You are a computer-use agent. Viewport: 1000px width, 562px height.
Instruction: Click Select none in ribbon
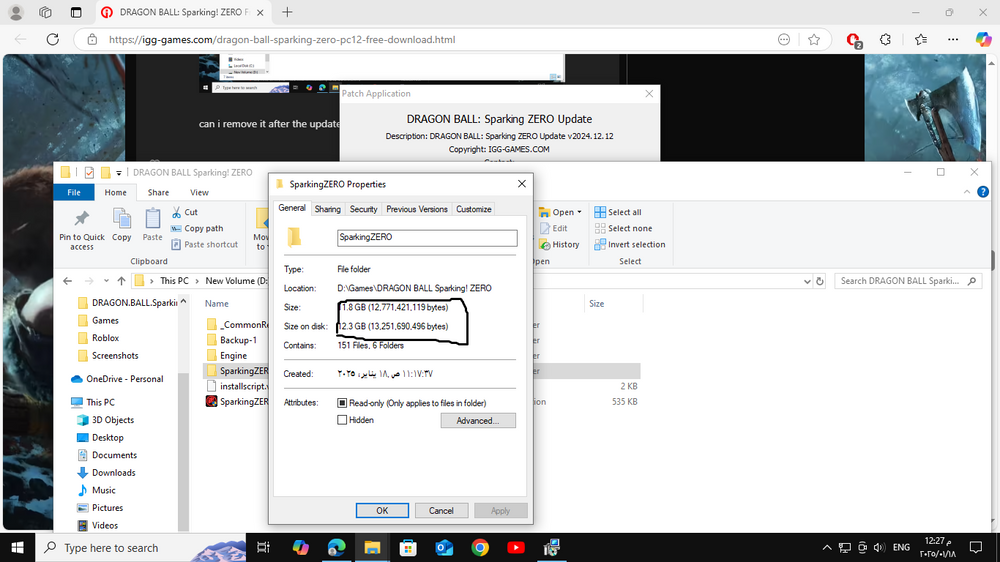[x=623, y=228]
